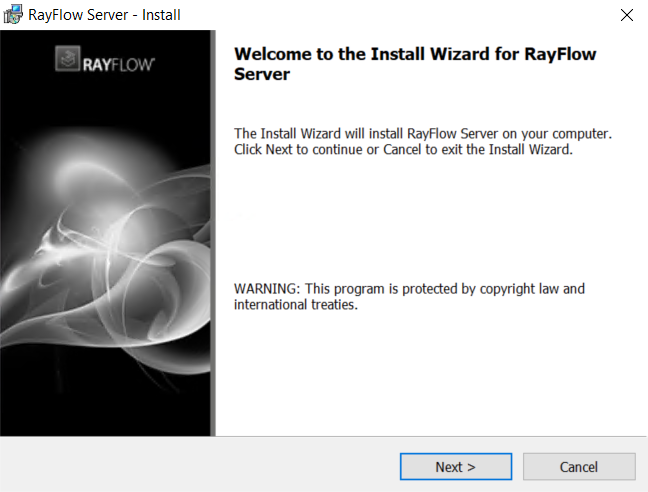Click the Next > button

(x=456, y=467)
